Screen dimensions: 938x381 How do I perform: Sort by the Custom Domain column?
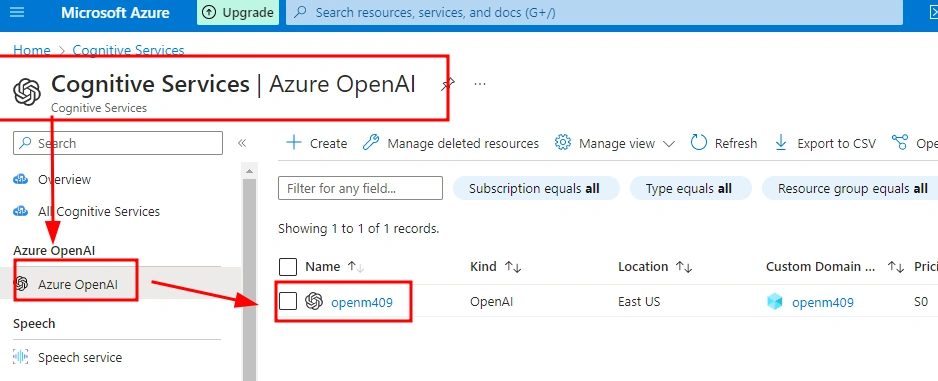point(835,267)
